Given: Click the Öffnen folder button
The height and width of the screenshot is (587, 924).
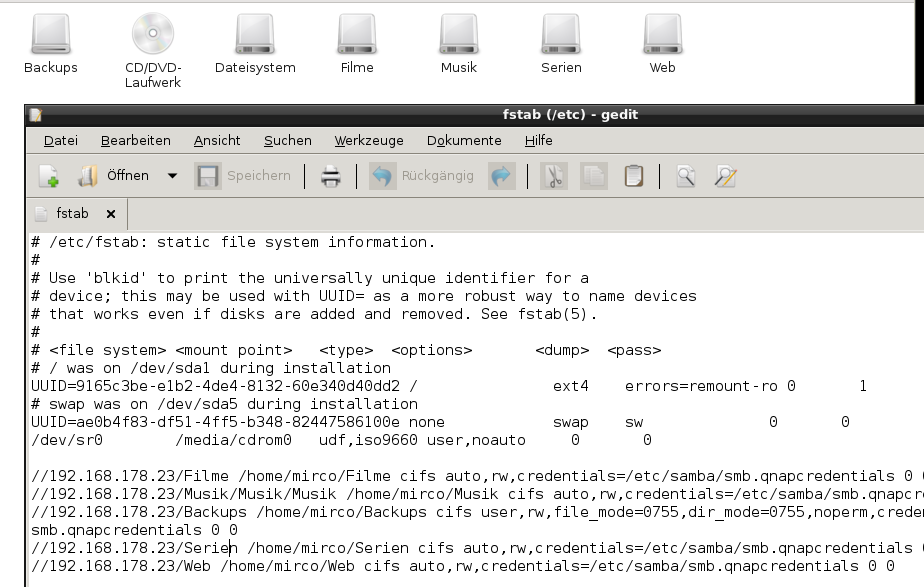Looking at the screenshot, I should click(114, 176).
